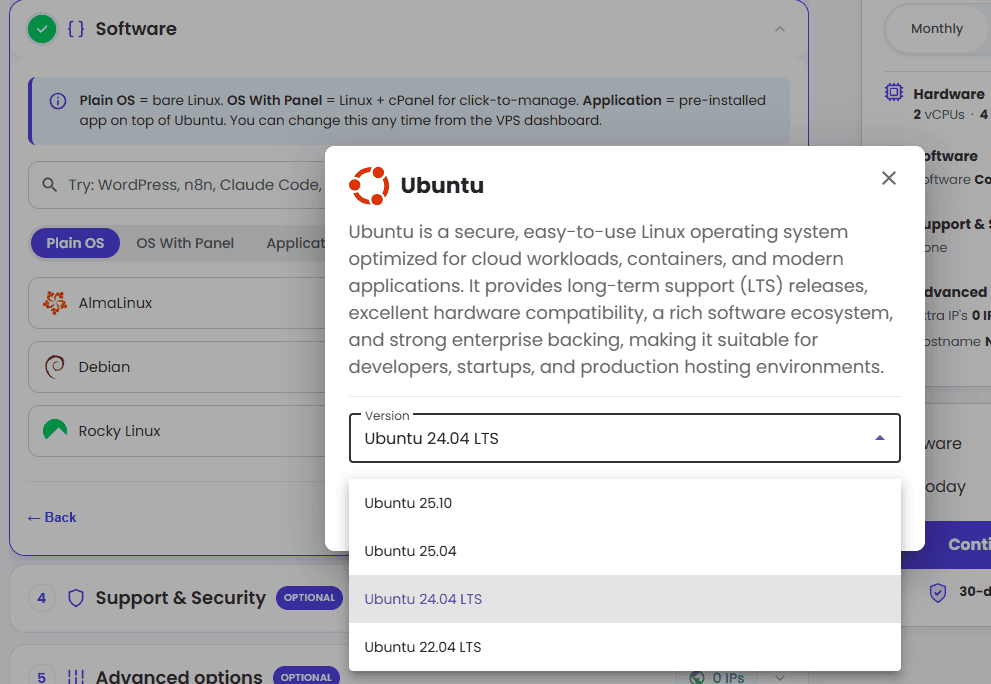Select Ubuntu 22.04 LTS option
This screenshot has width=991, height=684.
pyautogui.click(x=624, y=647)
